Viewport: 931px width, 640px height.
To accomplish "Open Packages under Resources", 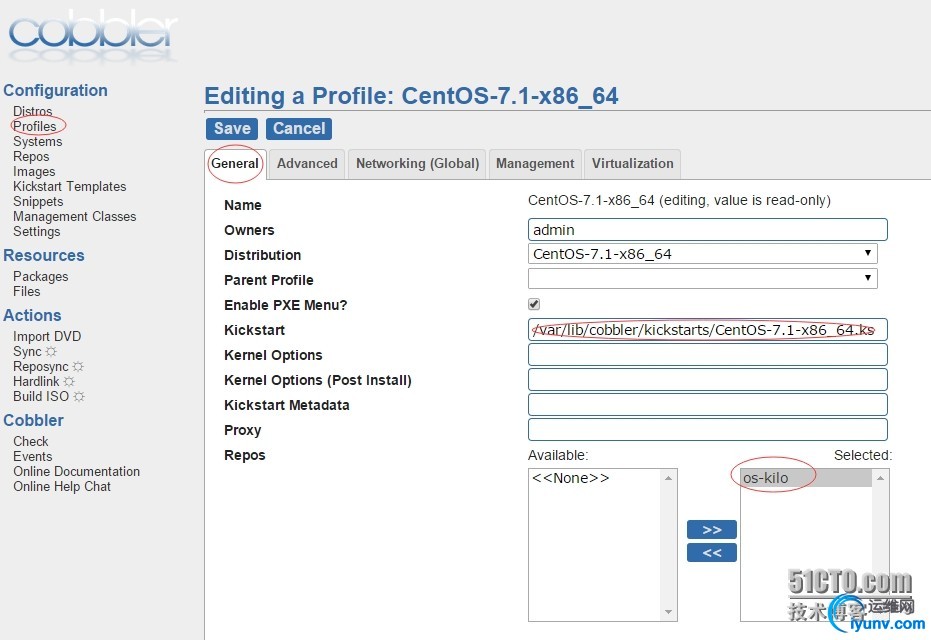I will tap(40, 277).
